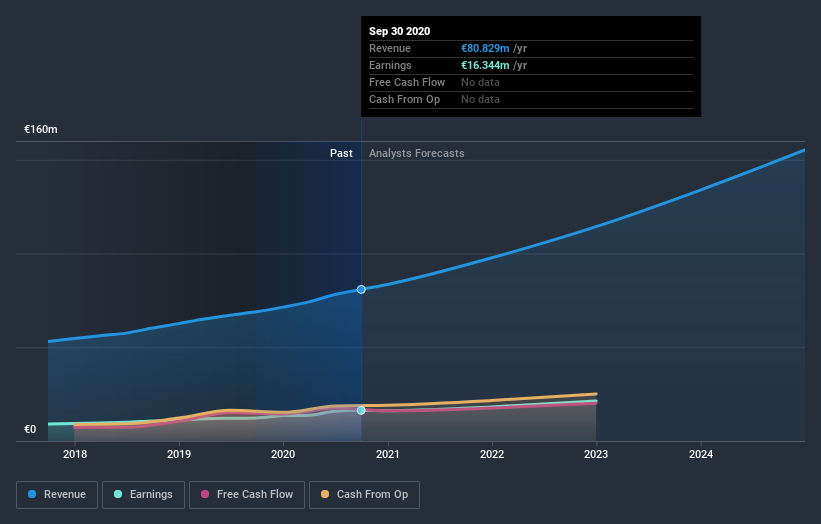Click the 2018 x-axis label
The image size is (821, 524).
pos(75,454)
